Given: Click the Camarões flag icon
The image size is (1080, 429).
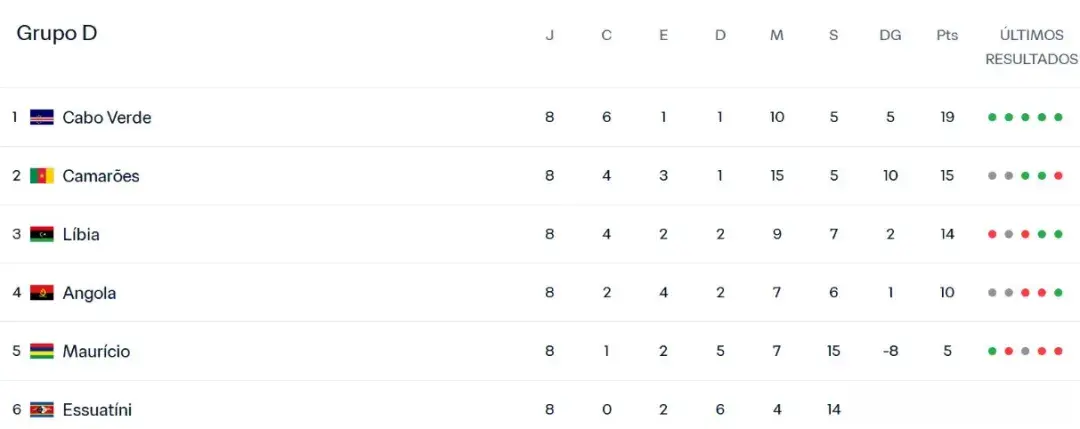Looking at the screenshot, I should click(x=42, y=176).
